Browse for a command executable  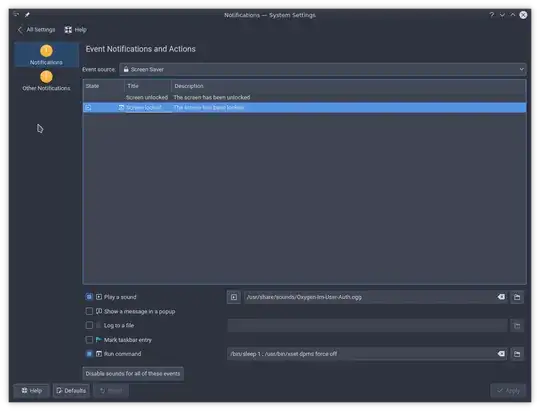(517, 354)
